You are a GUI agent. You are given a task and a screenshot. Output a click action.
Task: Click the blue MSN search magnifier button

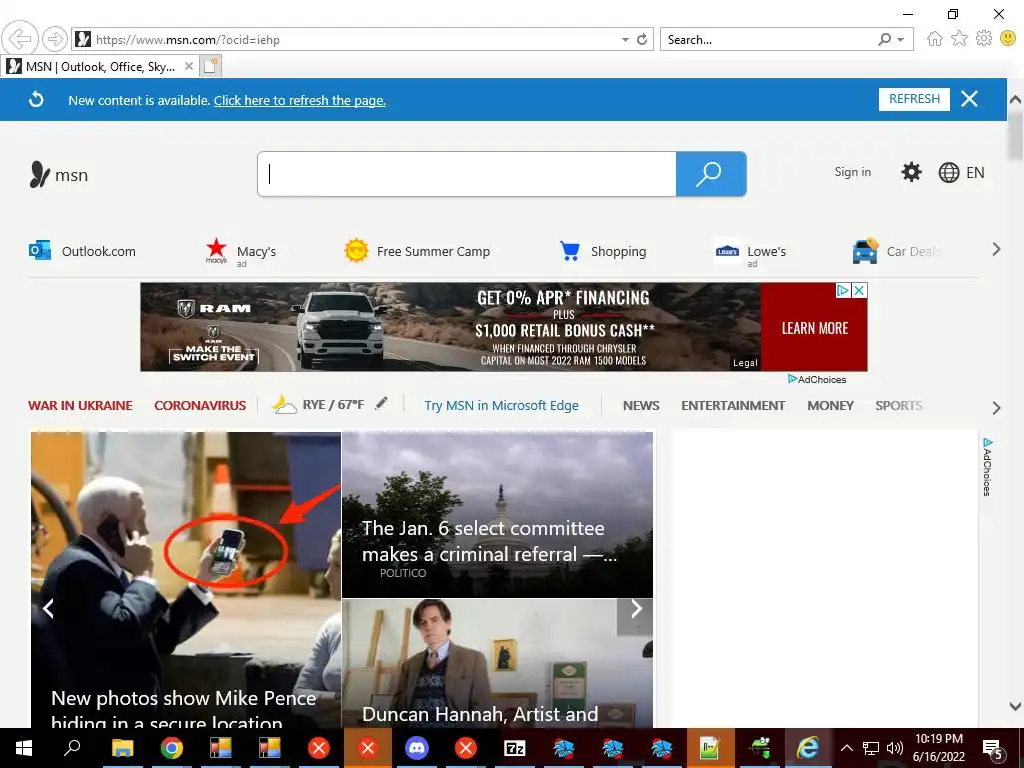tap(711, 174)
